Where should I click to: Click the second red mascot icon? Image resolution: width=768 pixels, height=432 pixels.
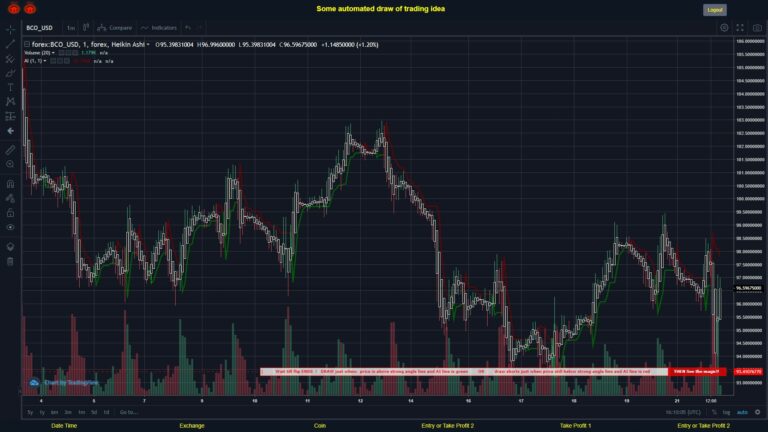30,8
